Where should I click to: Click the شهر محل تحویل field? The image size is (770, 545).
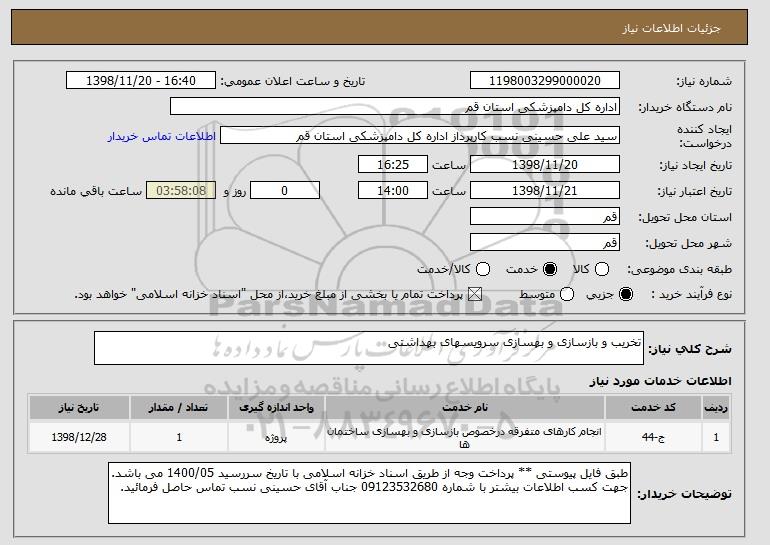tap(545, 243)
